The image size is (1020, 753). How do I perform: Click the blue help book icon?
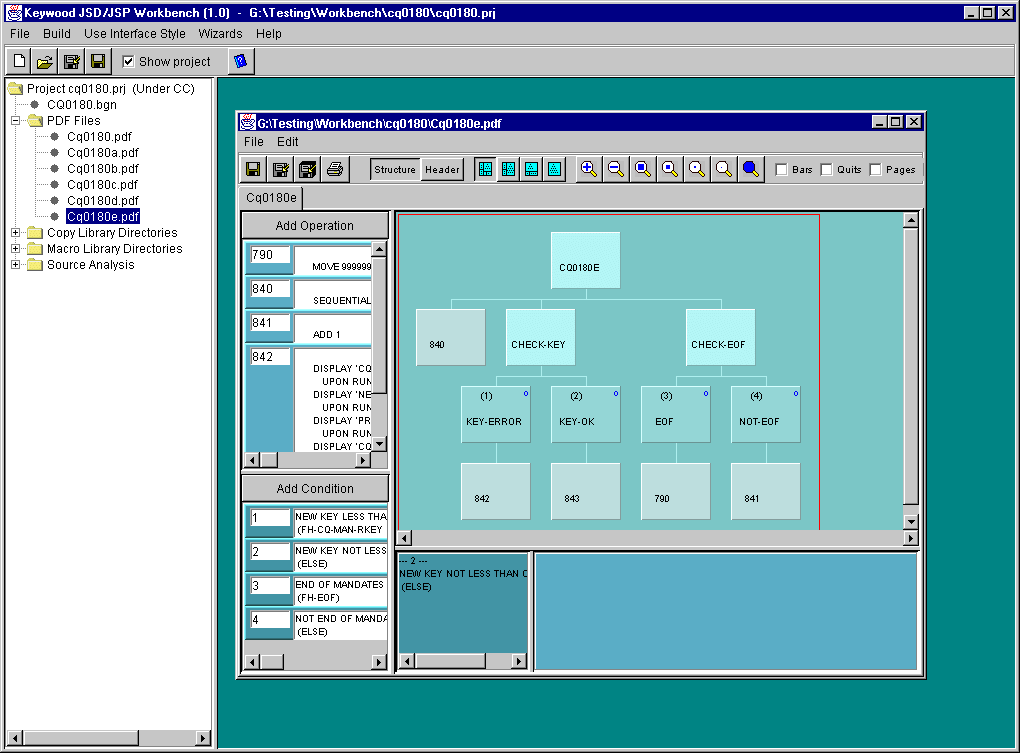point(239,62)
